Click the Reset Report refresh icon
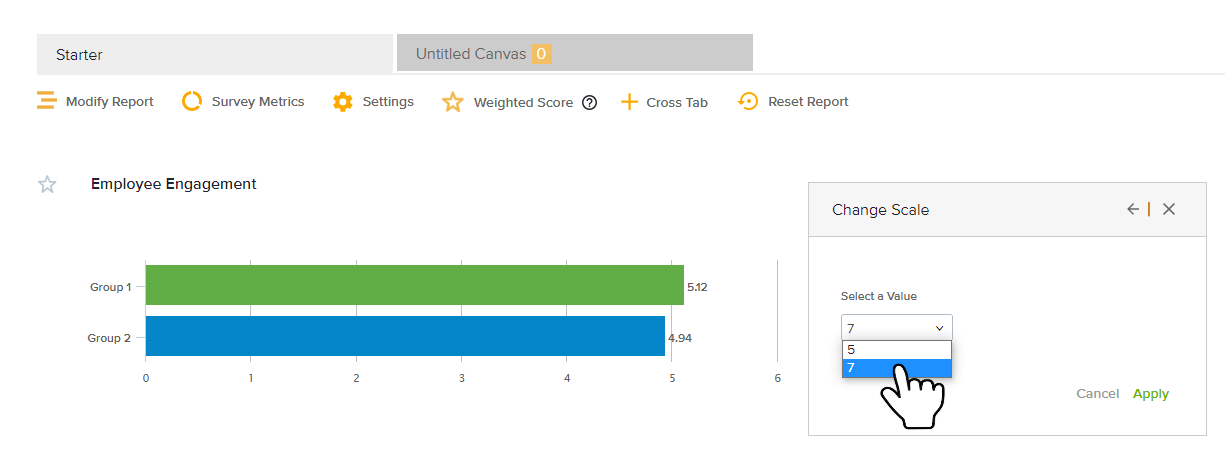 click(x=748, y=101)
